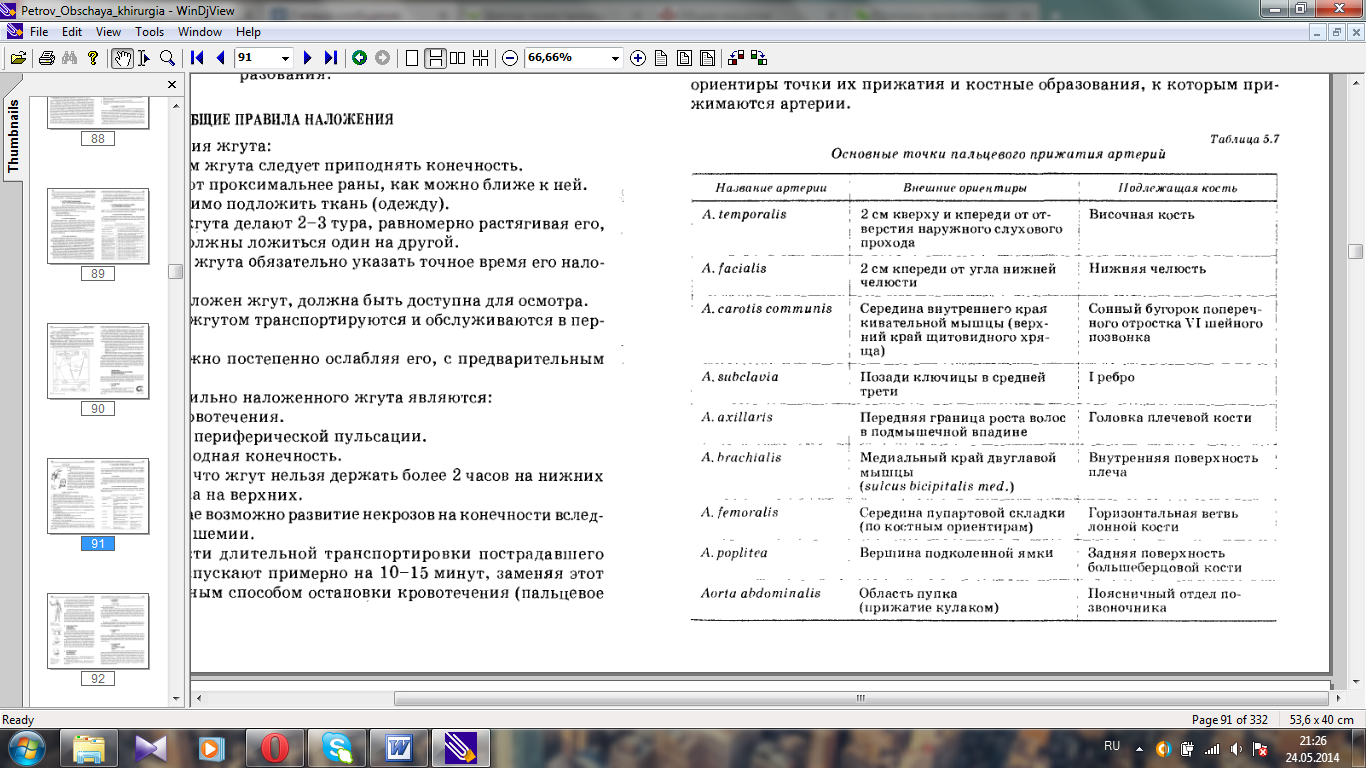Switch to continuous facing pages layout
1366x768 pixels.
click(481, 58)
